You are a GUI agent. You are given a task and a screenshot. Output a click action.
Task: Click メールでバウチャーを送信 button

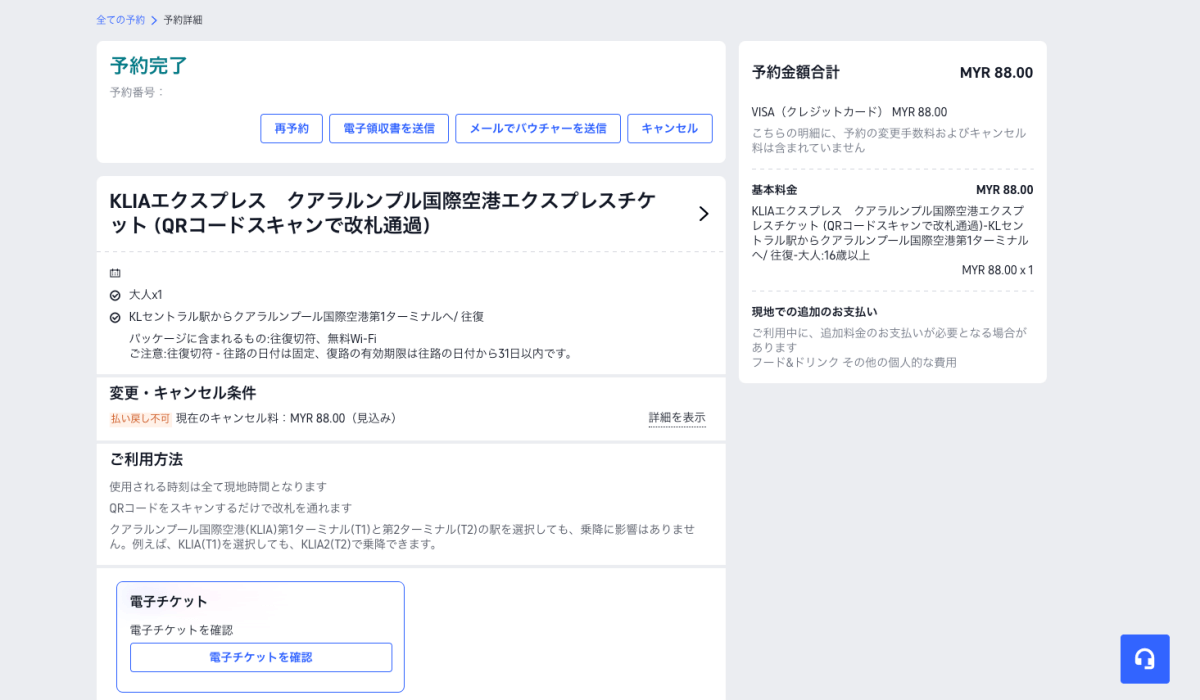[x=538, y=128]
